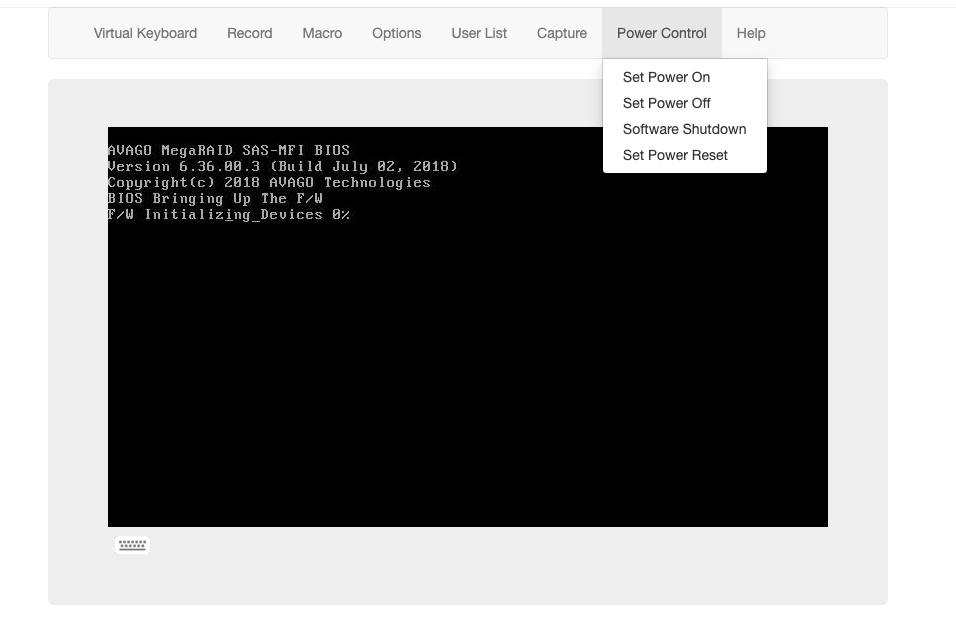Select Software Shutdown option
The image size is (956, 622).
pyautogui.click(x=684, y=129)
